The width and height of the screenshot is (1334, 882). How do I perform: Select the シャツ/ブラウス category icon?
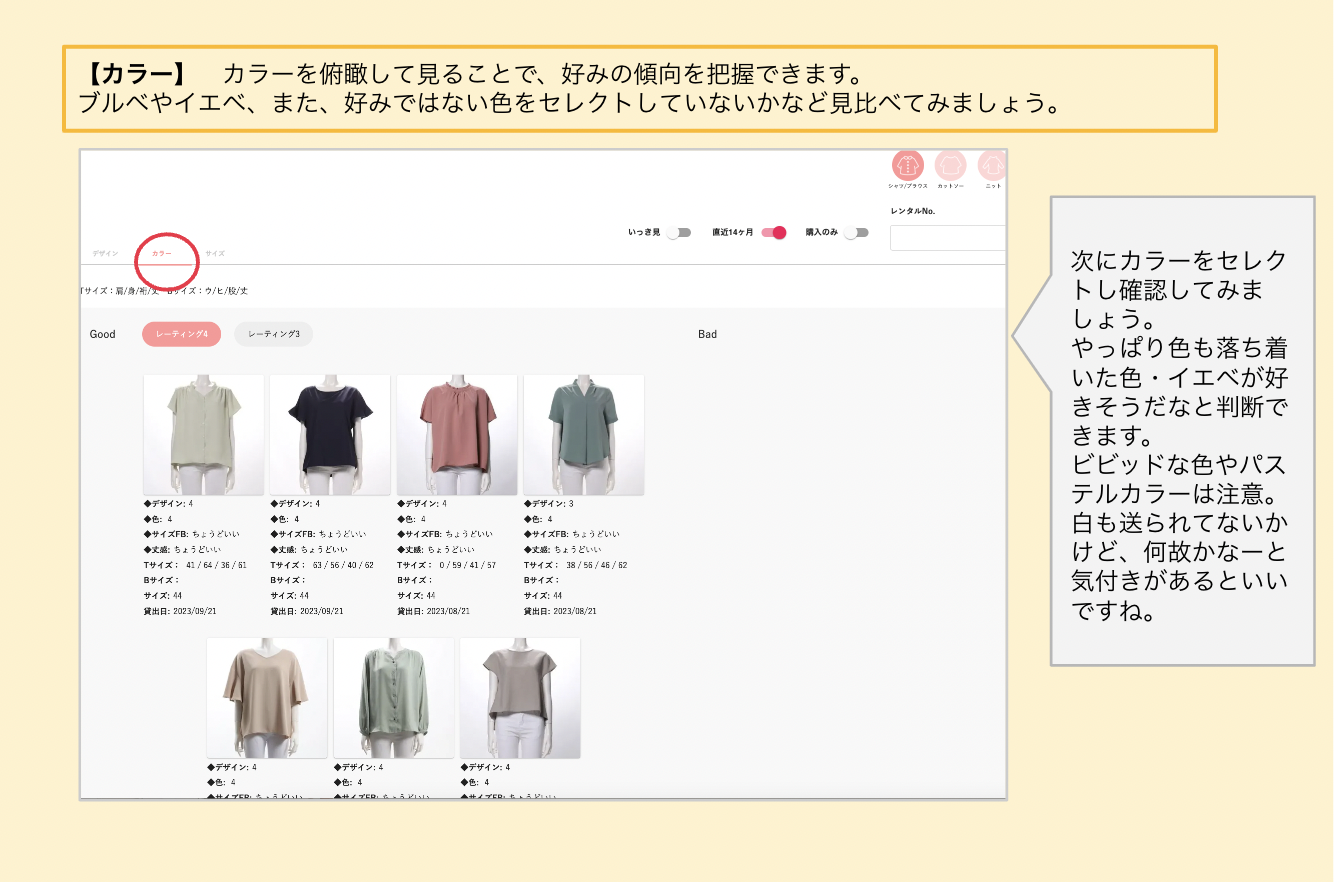point(908,166)
